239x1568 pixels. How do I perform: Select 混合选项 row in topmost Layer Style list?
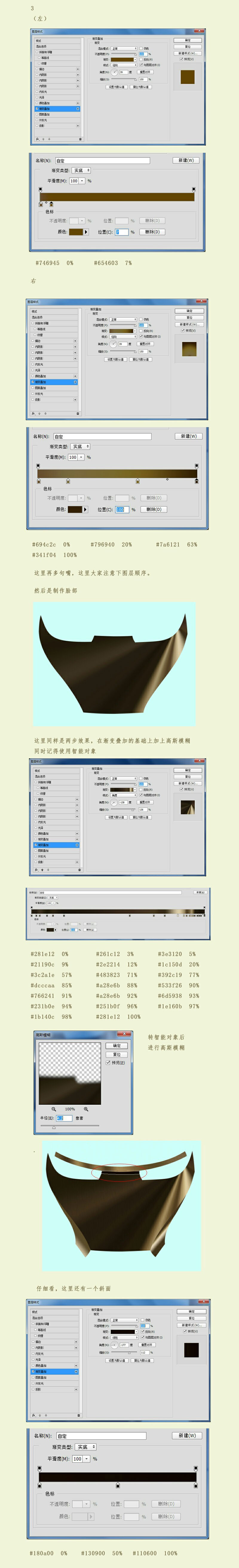pyautogui.click(x=57, y=46)
